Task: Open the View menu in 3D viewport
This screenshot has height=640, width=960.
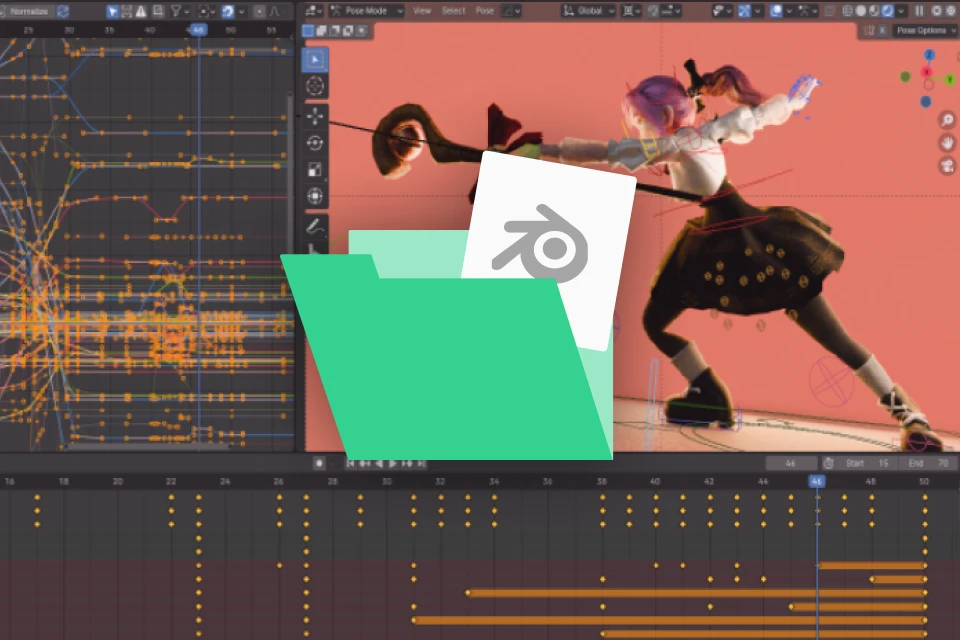Action: [422, 11]
